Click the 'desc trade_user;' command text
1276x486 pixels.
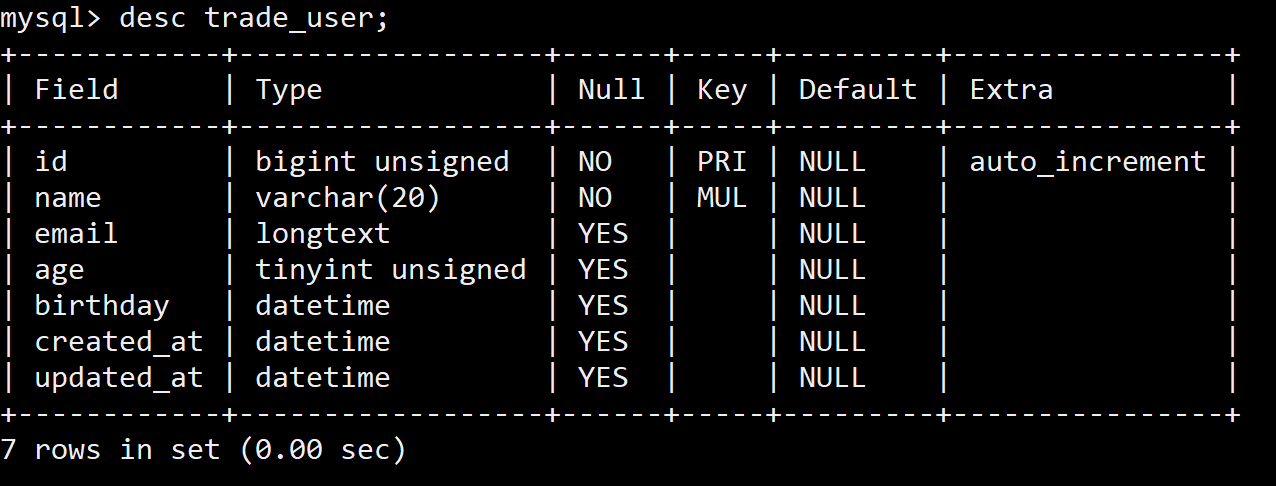point(253,18)
